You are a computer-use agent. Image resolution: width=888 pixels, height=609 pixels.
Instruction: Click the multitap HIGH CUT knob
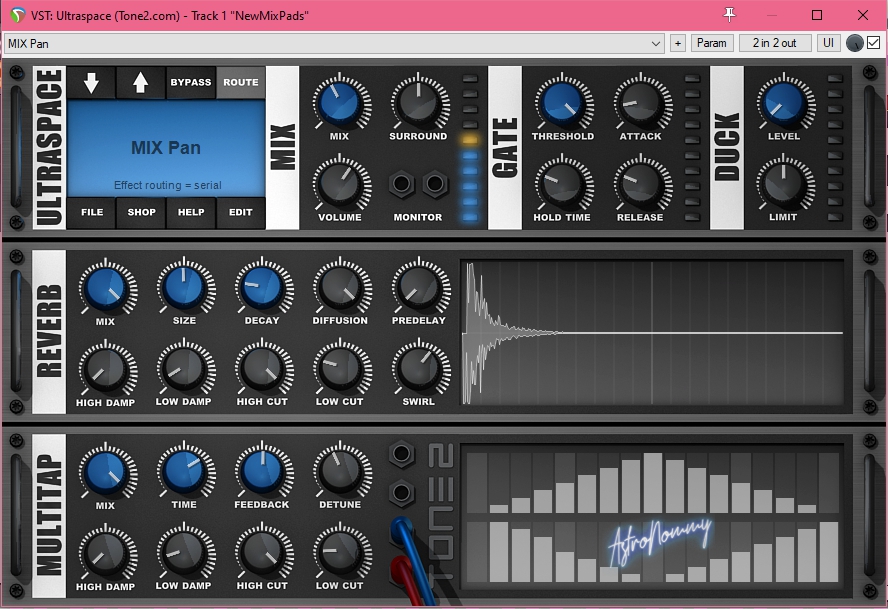coord(262,553)
